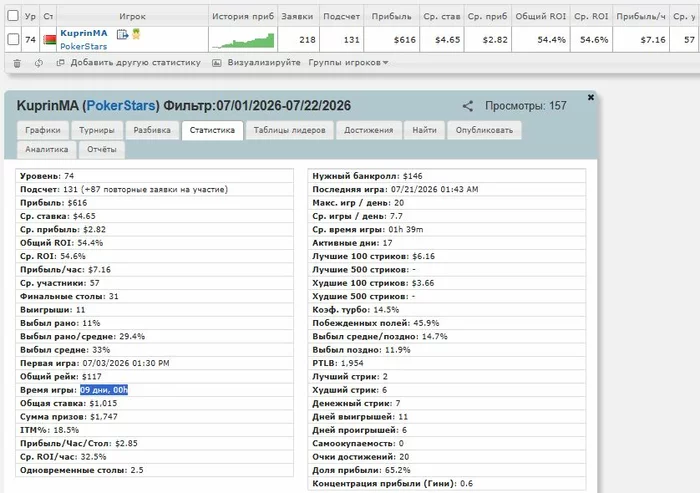Click the ITM%: 18.5% row
This screenshot has width=700, height=493.
pos(154,430)
